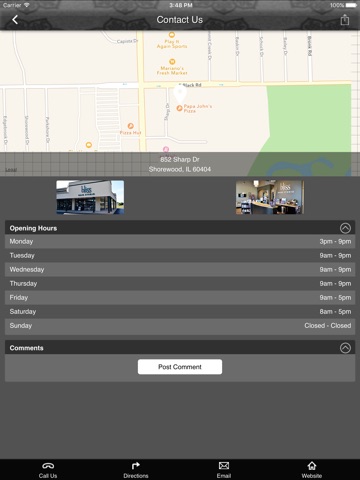Tap the battery indicator in status bar
The image size is (360, 480).
(x=351, y=5)
